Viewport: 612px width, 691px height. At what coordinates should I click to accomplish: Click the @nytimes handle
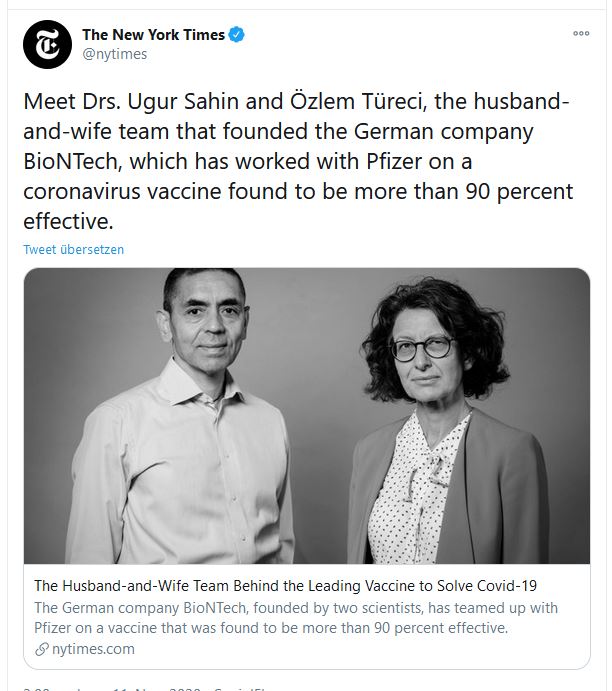(112, 55)
